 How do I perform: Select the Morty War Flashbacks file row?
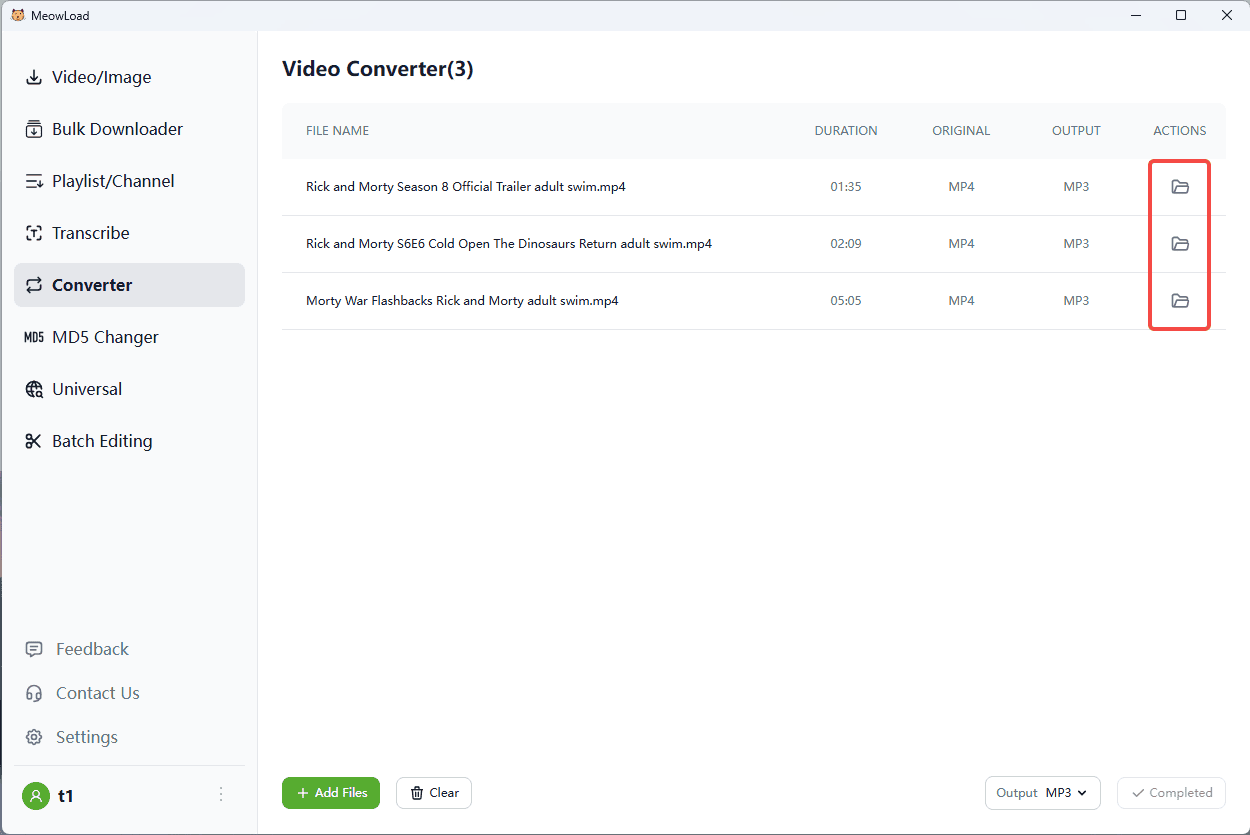click(x=462, y=301)
